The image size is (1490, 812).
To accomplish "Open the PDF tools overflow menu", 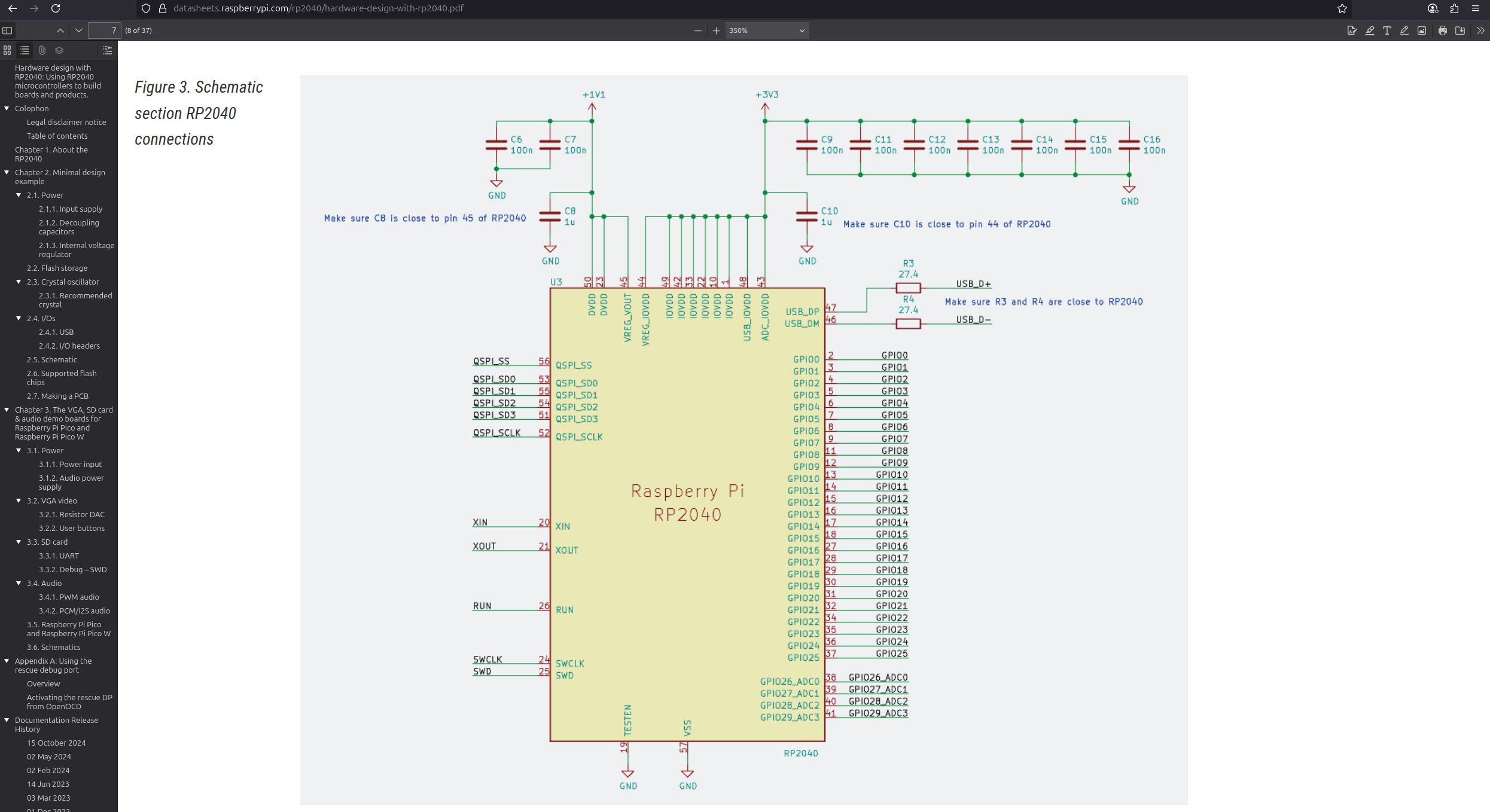I will click(x=1480, y=30).
